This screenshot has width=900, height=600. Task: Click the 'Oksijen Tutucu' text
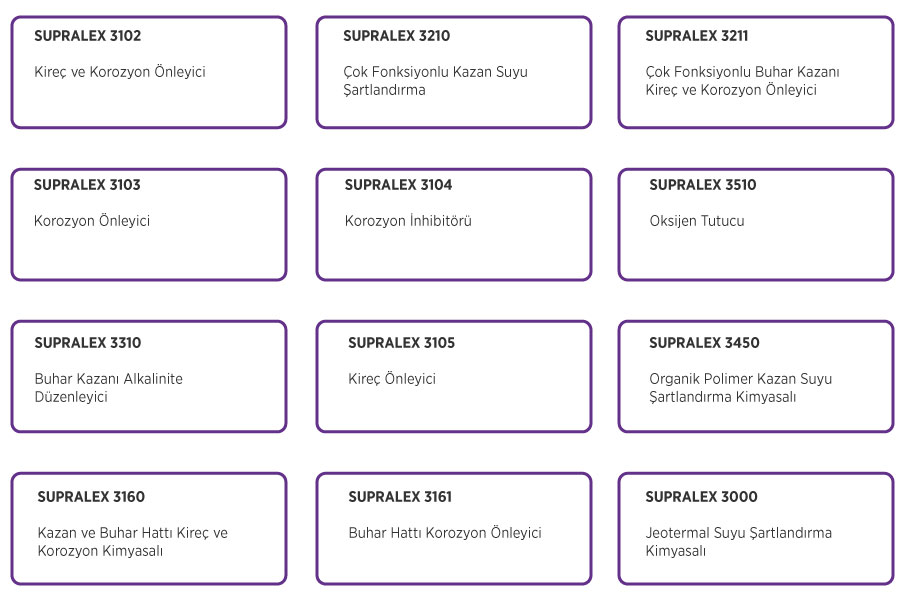tap(697, 221)
